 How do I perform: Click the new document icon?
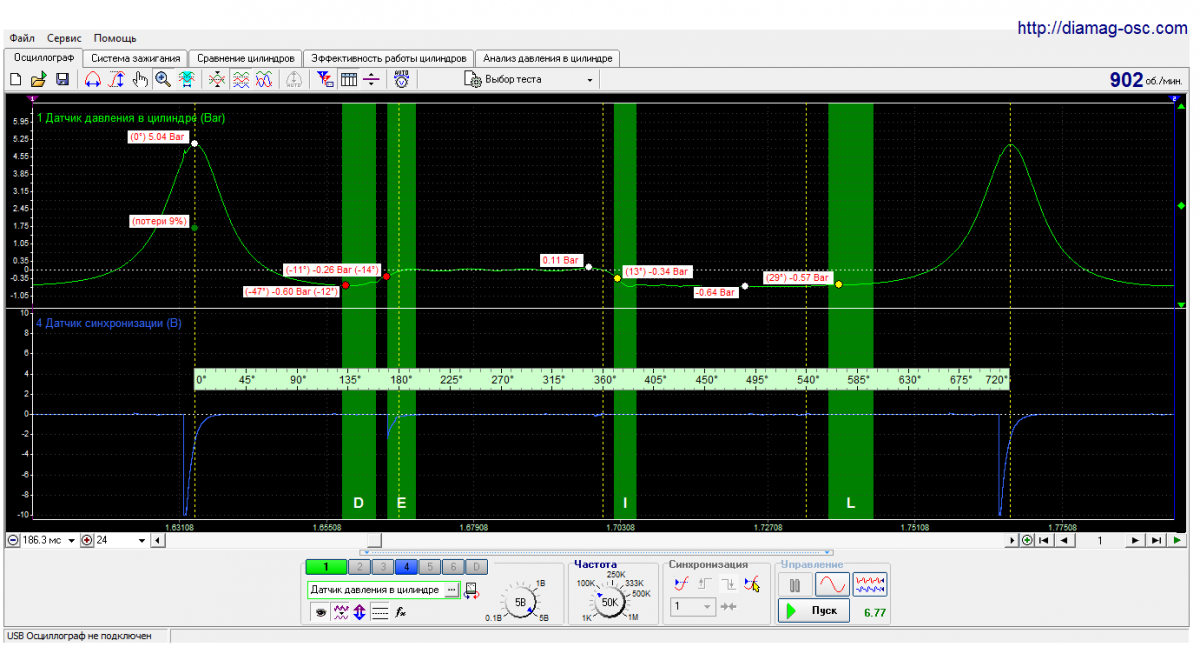[x=15, y=80]
